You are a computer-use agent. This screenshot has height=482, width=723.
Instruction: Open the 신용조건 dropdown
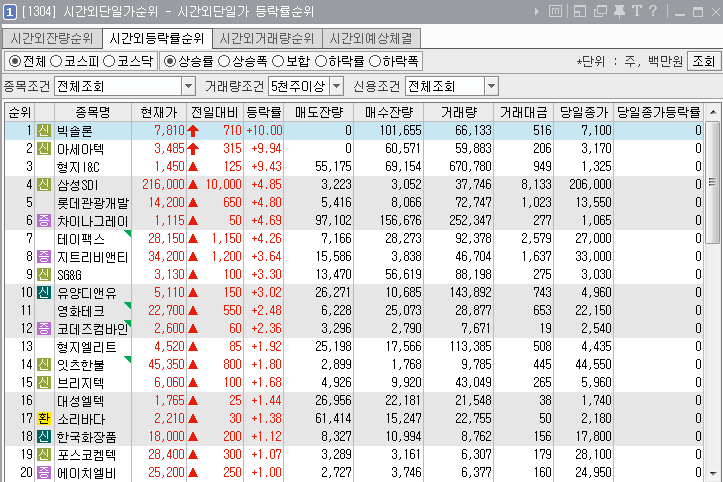(x=492, y=86)
